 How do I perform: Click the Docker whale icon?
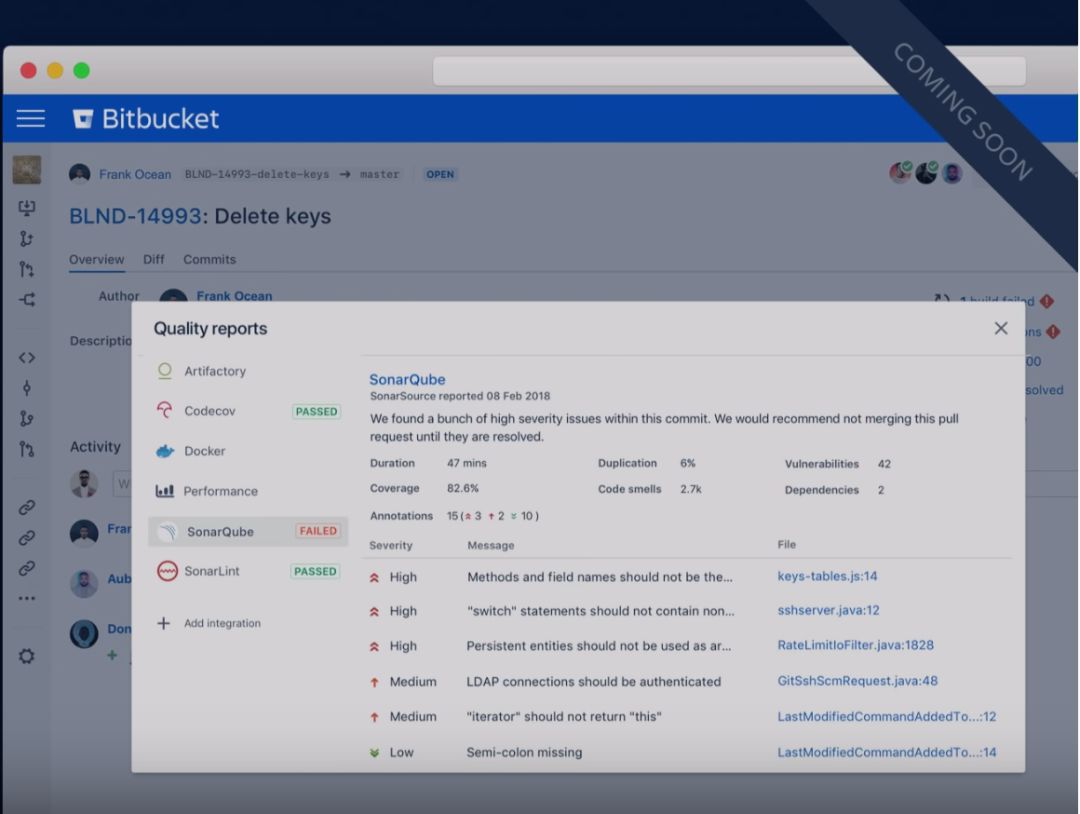tap(165, 451)
